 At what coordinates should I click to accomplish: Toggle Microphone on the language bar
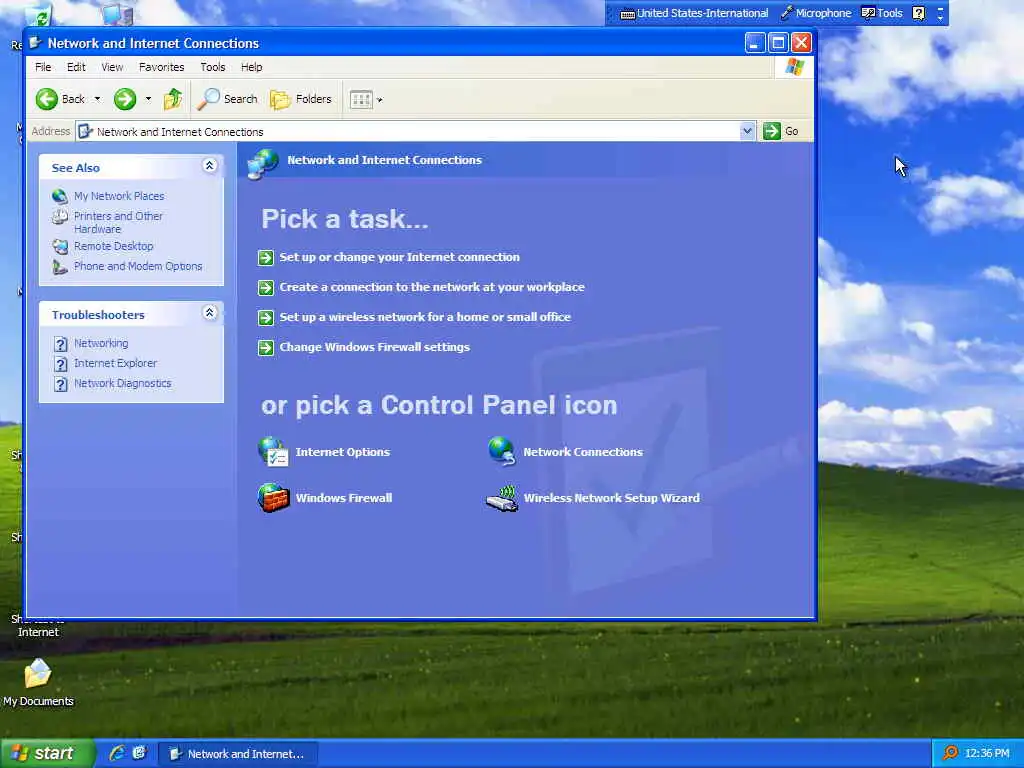click(x=816, y=13)
